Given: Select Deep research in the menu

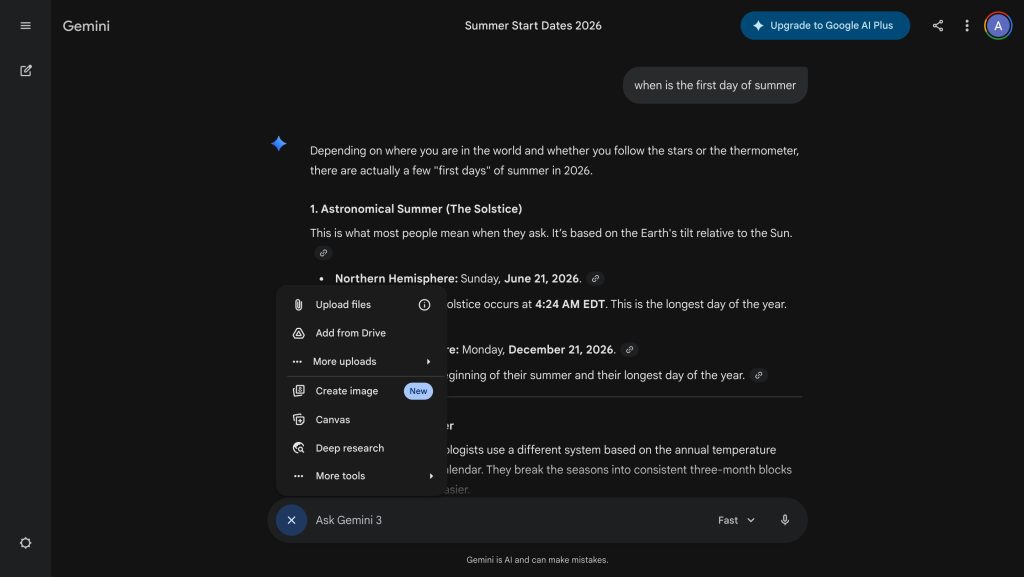Looking at the screenshot, I should 349,448.
